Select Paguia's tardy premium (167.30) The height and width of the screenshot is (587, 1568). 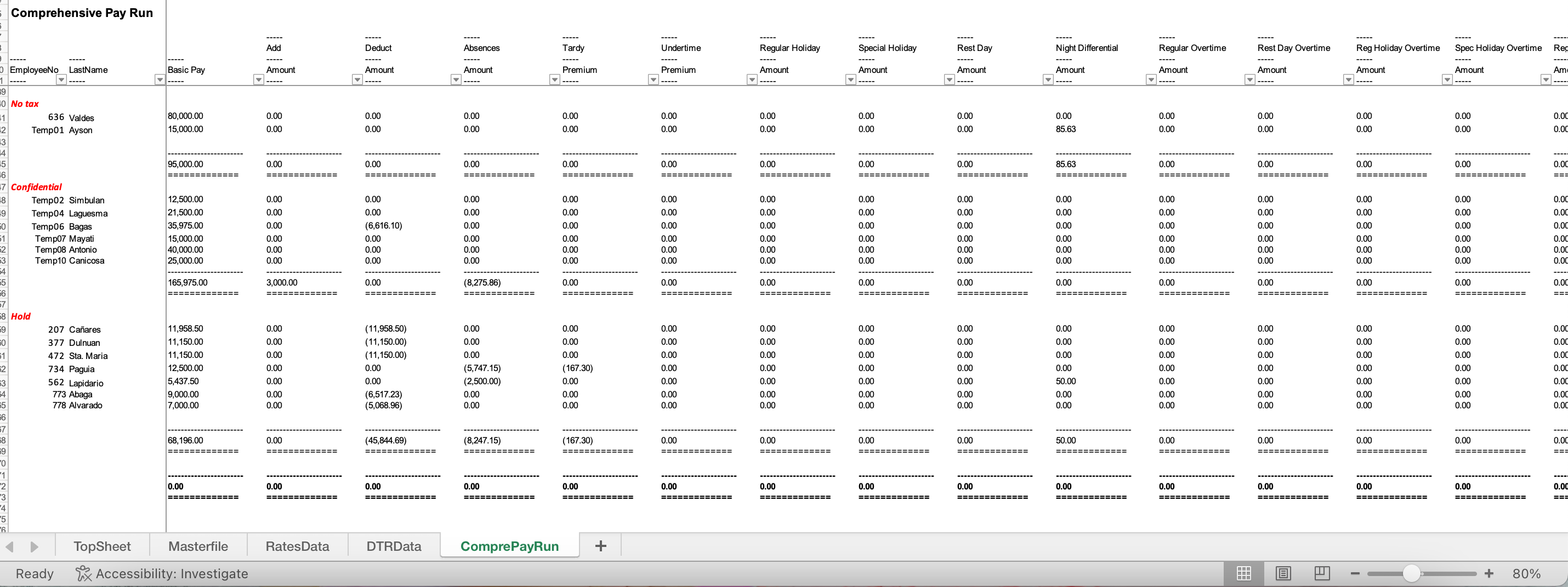578,368
